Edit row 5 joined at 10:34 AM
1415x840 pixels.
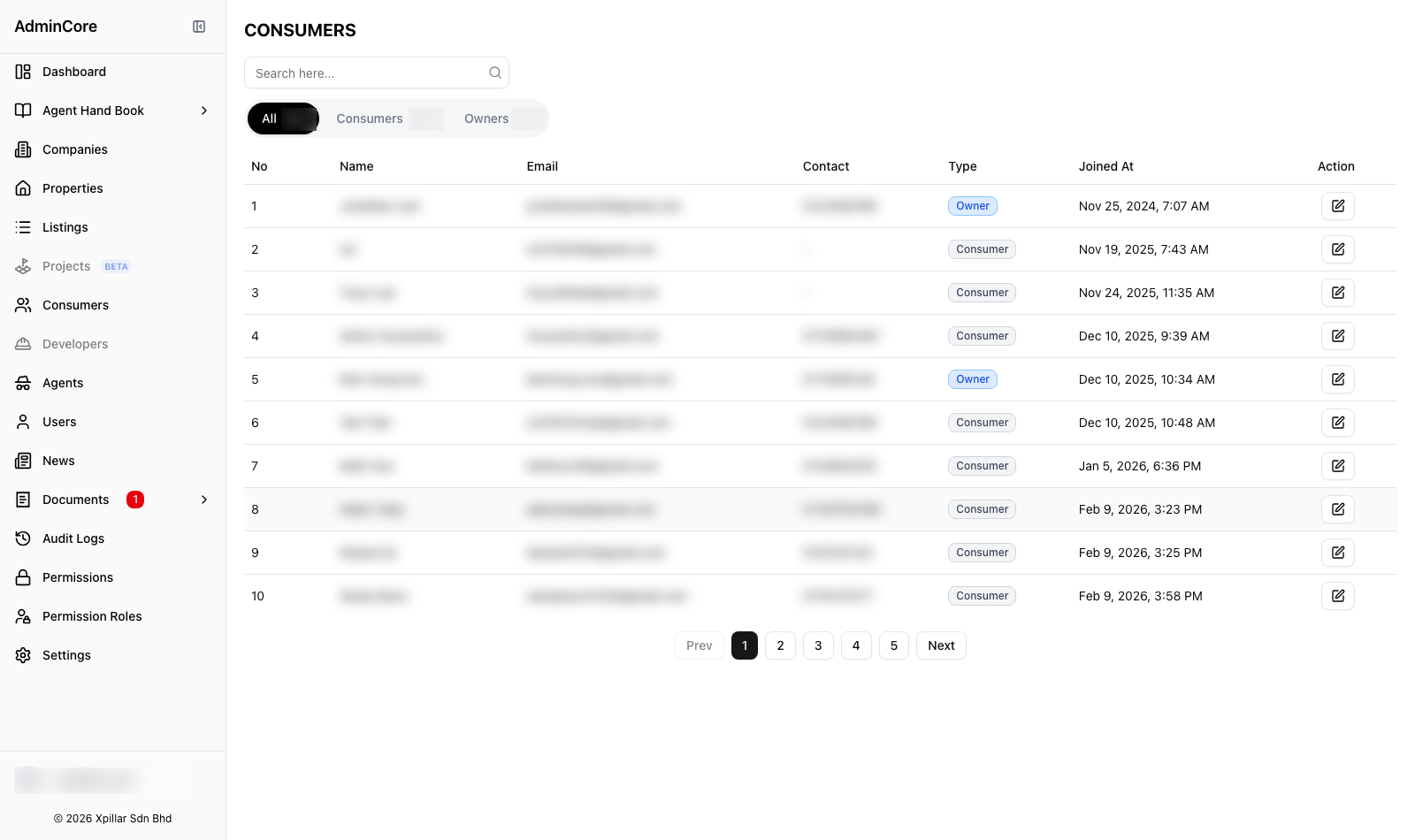pos(1338,379)
